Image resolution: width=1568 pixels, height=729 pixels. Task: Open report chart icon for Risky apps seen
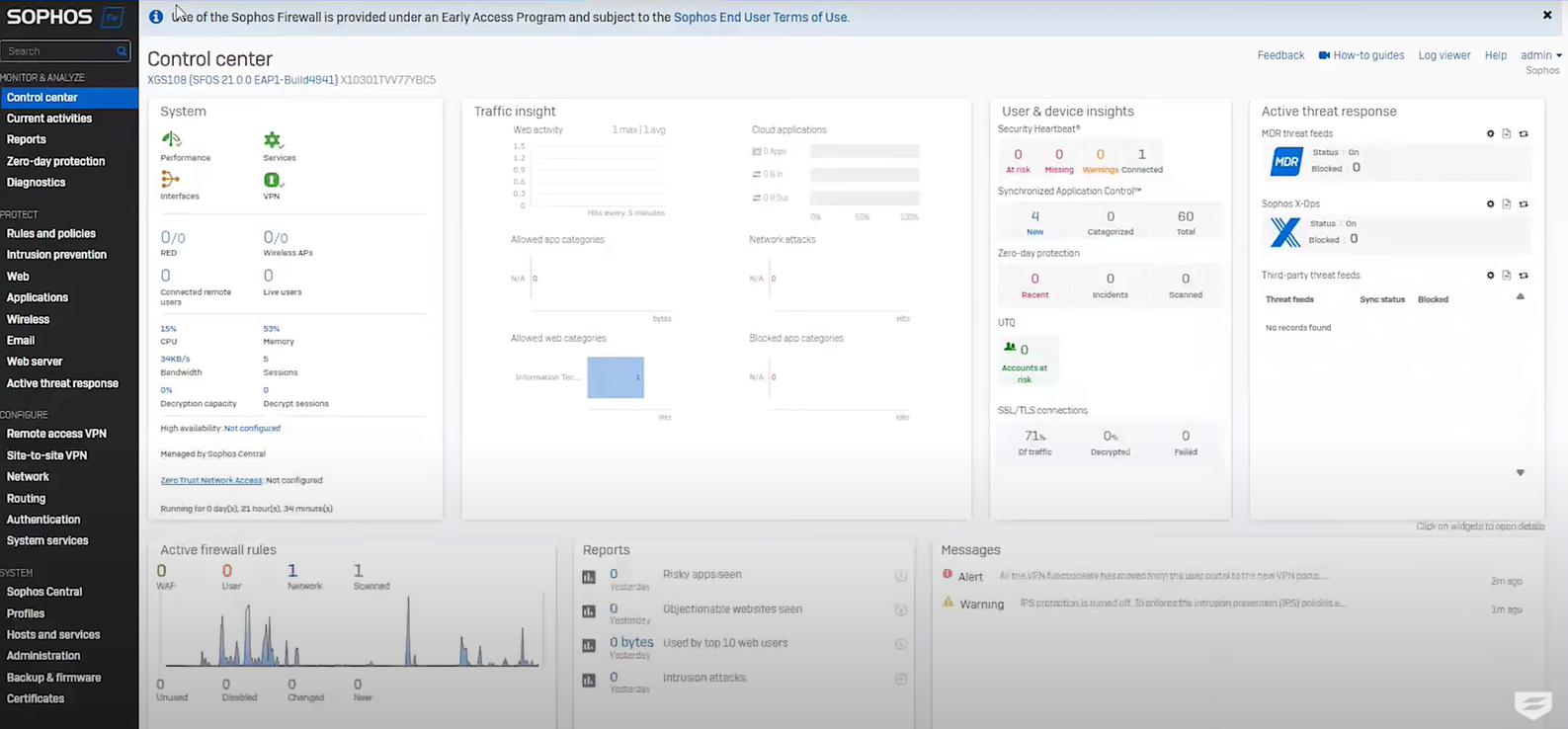pos(589,577)
